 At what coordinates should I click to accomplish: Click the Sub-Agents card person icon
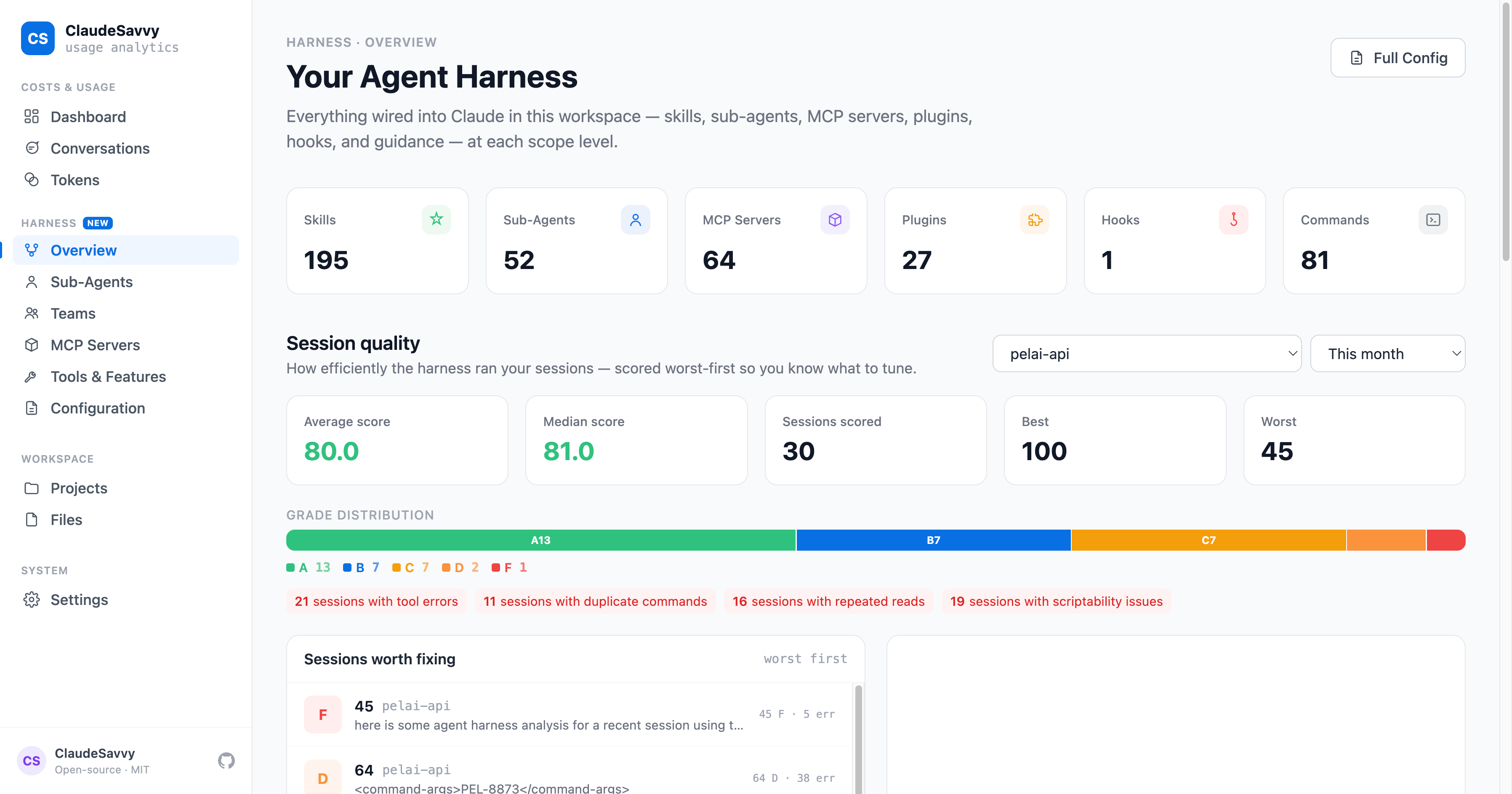coord(635,219)
